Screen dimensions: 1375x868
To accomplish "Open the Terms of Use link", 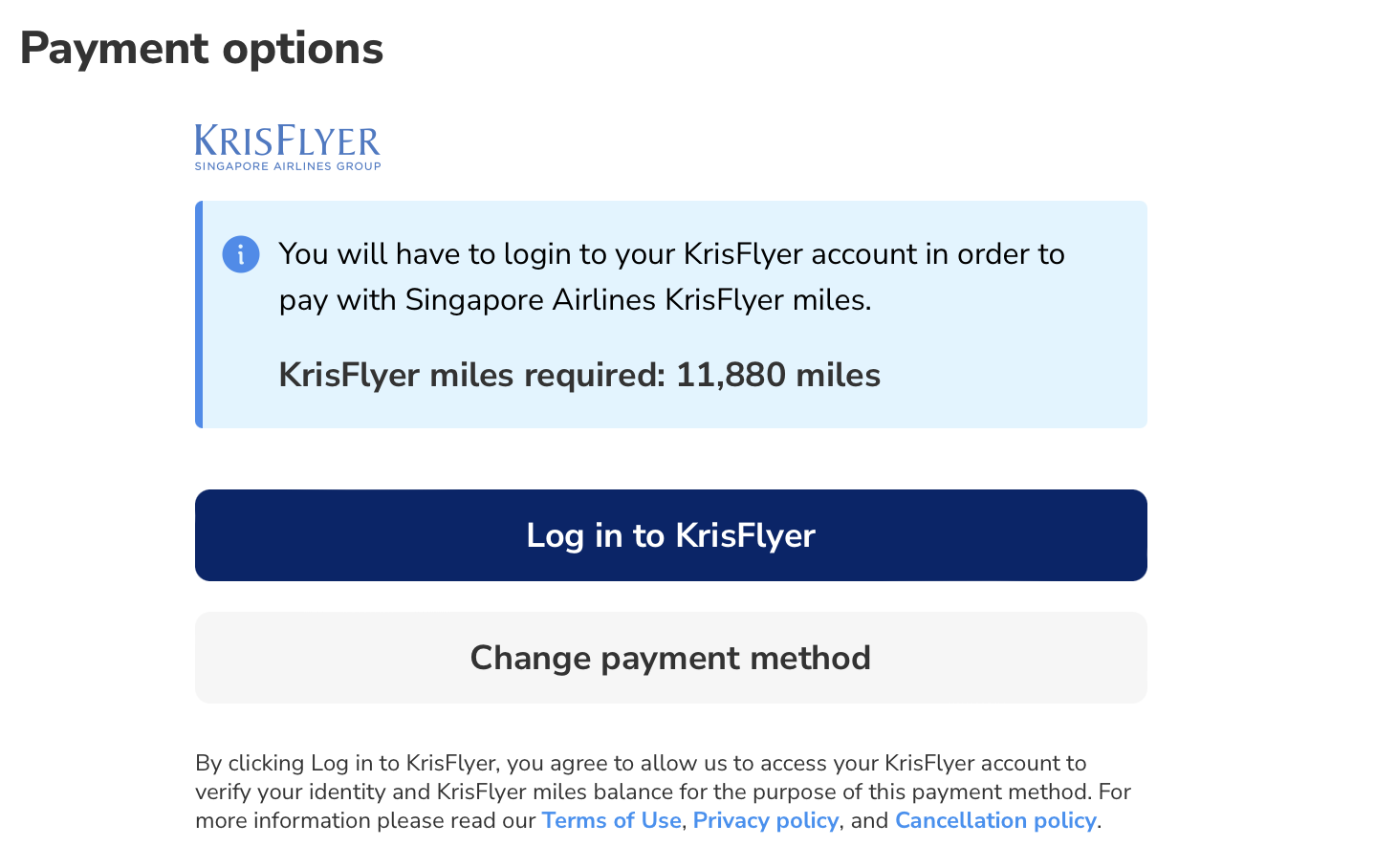I will tap(611, 820).
